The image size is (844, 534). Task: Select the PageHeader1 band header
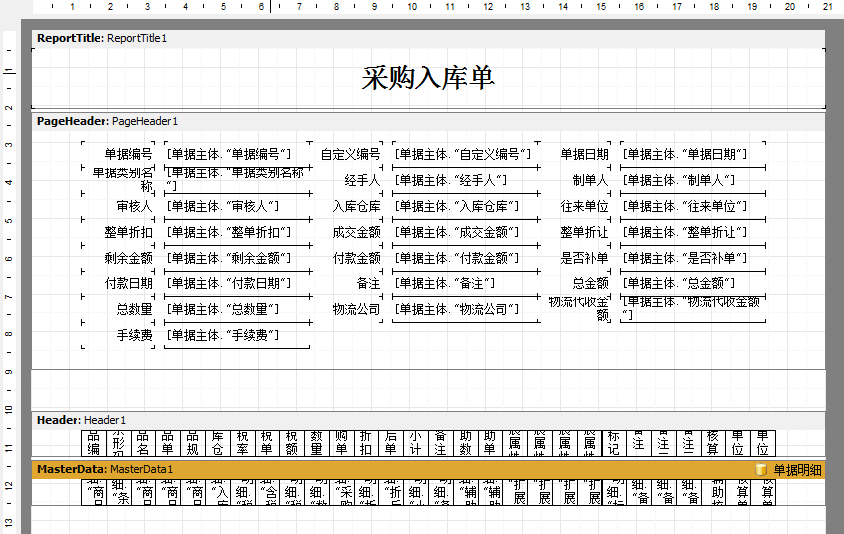coord(428,121)
